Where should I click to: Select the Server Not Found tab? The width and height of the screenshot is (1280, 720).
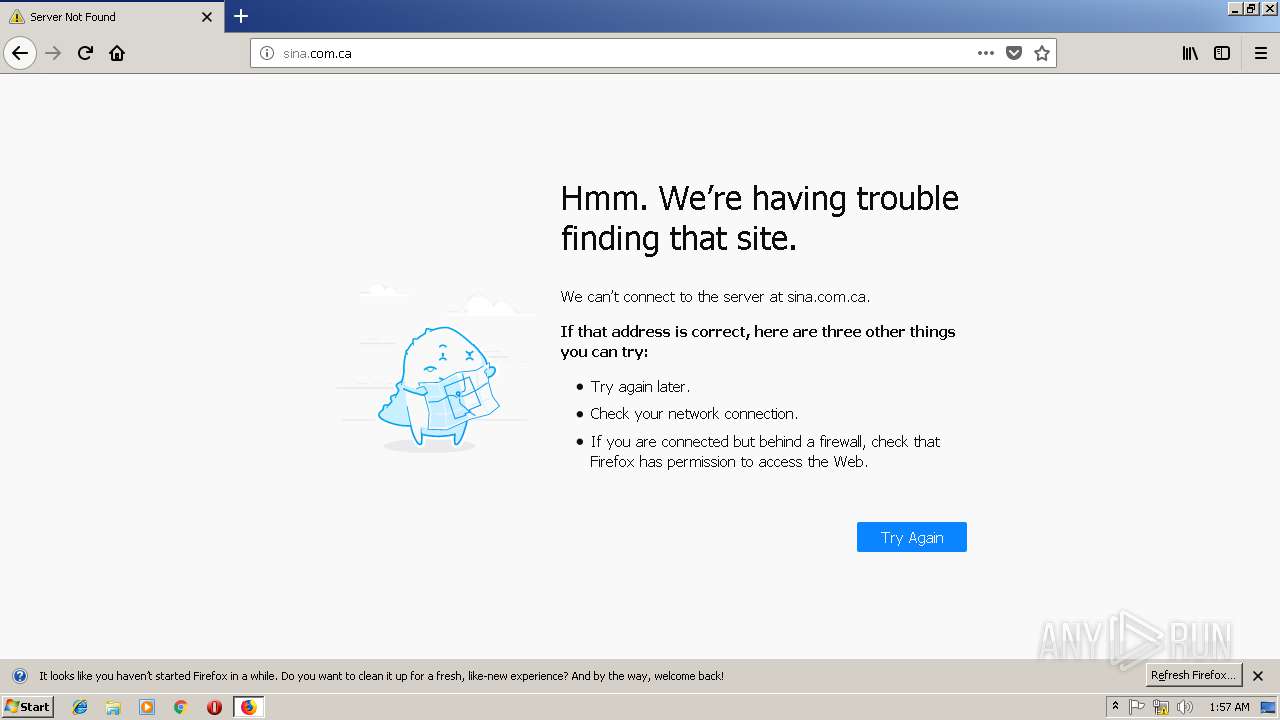click(x=111, y=17)
